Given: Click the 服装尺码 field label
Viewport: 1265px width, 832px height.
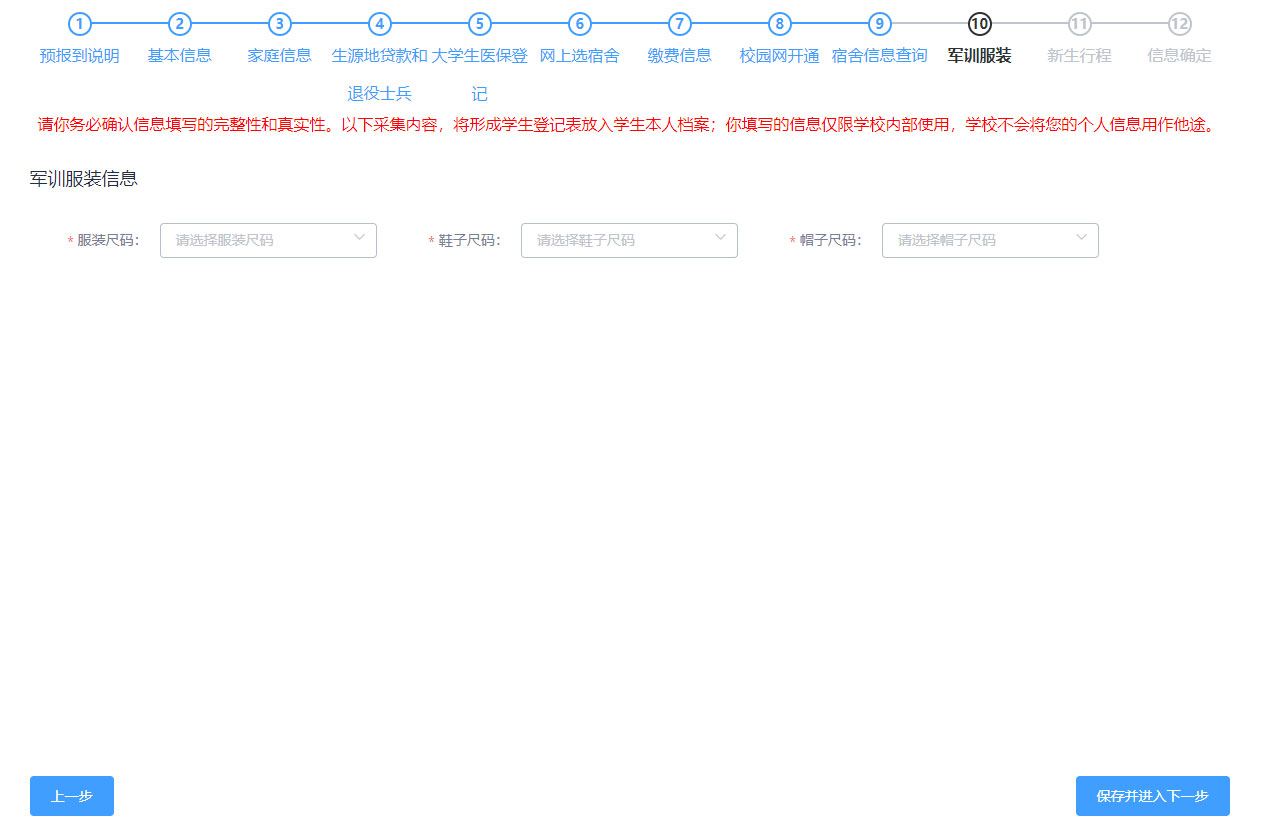Looking at the screenshot, I should (105, 241).
